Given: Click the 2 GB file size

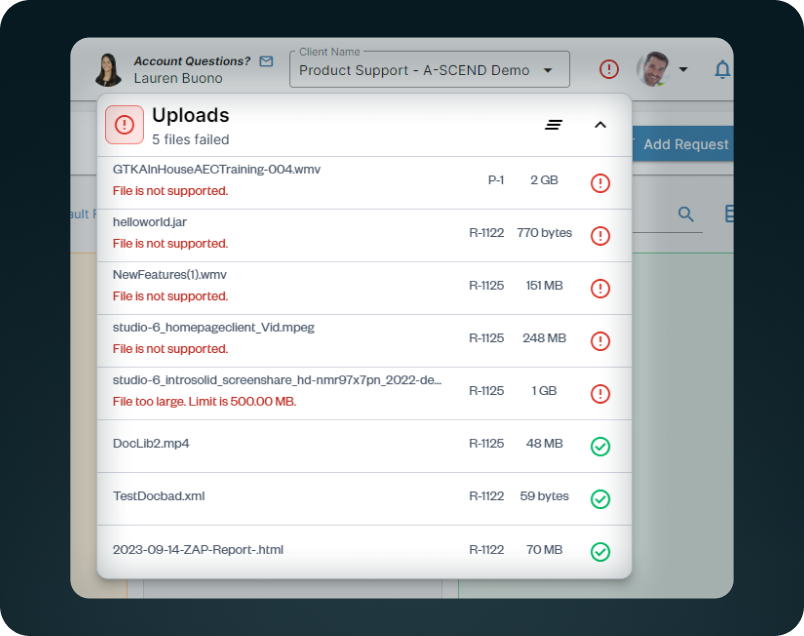Looking at the screenshot, I should click(x=544, y=180).
